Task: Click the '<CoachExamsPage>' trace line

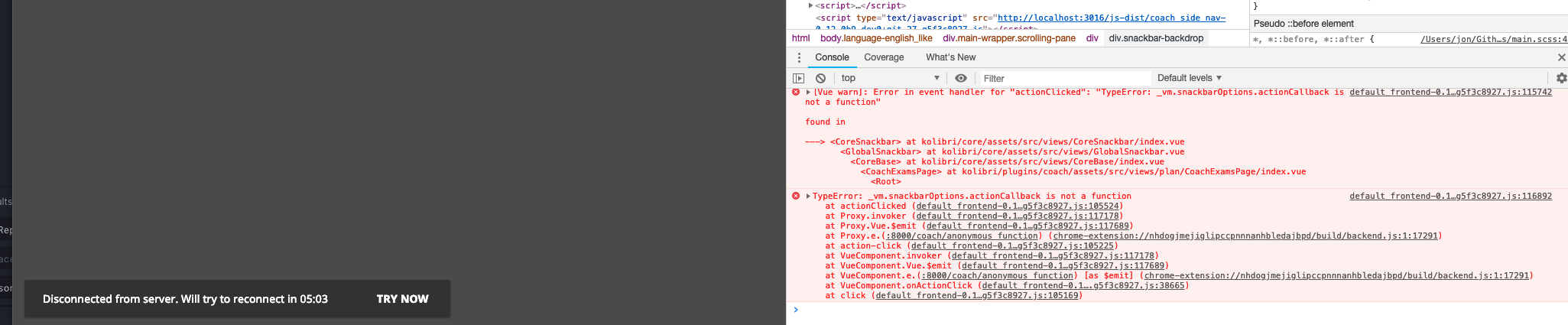Action: [1083, 171]
